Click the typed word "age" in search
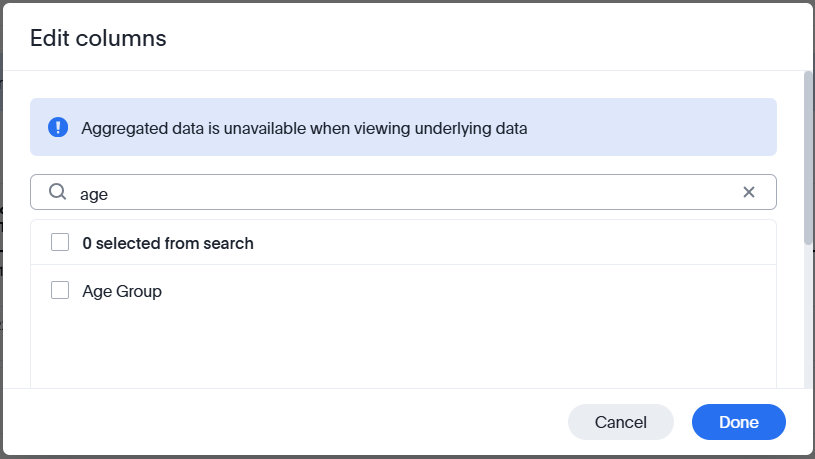 tap(94, 194)
